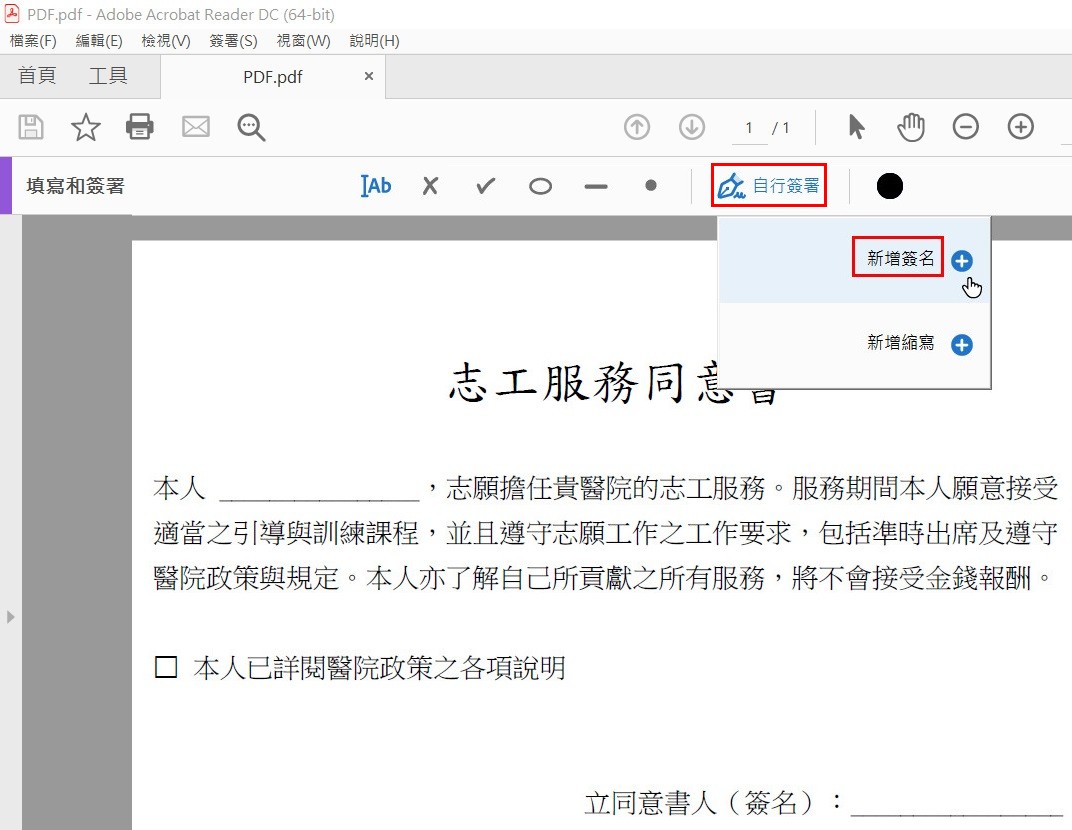The image size is (1072, 830).
Task: Click the page number input field
Action: click(x=750, y=128)
